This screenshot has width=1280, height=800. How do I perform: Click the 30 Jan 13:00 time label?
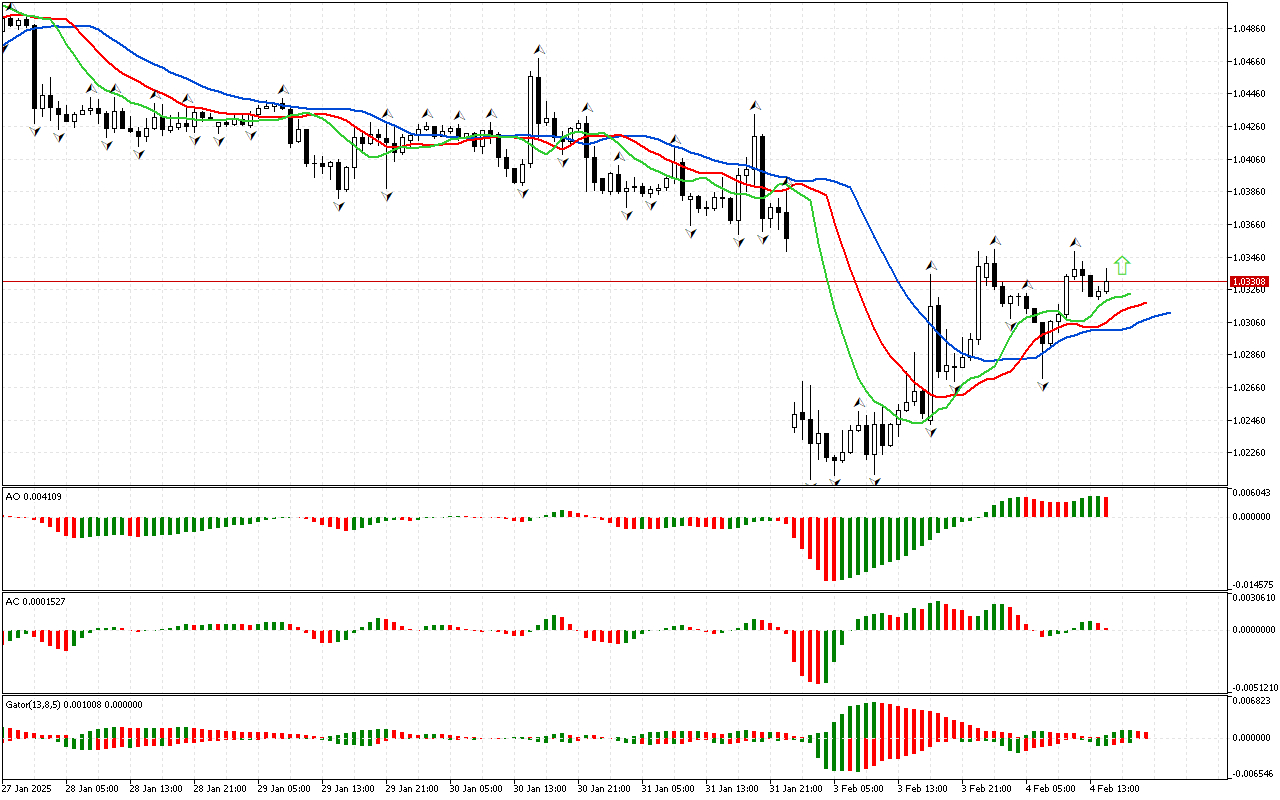click(538, 789)
